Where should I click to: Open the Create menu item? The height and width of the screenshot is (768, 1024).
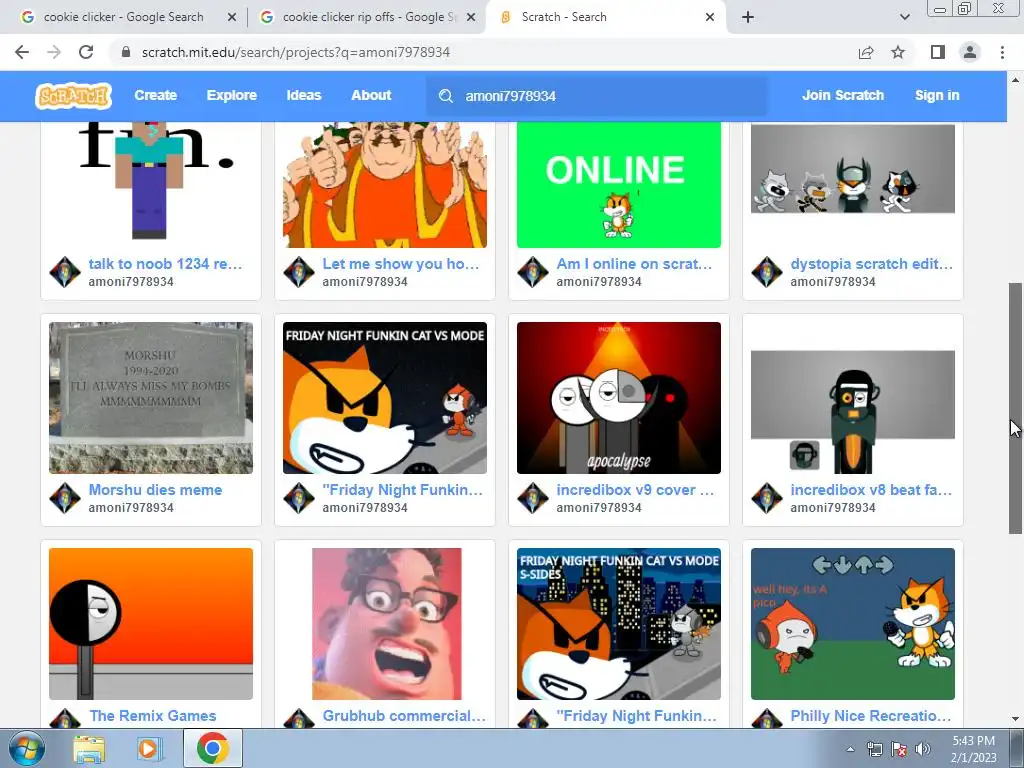155,95
